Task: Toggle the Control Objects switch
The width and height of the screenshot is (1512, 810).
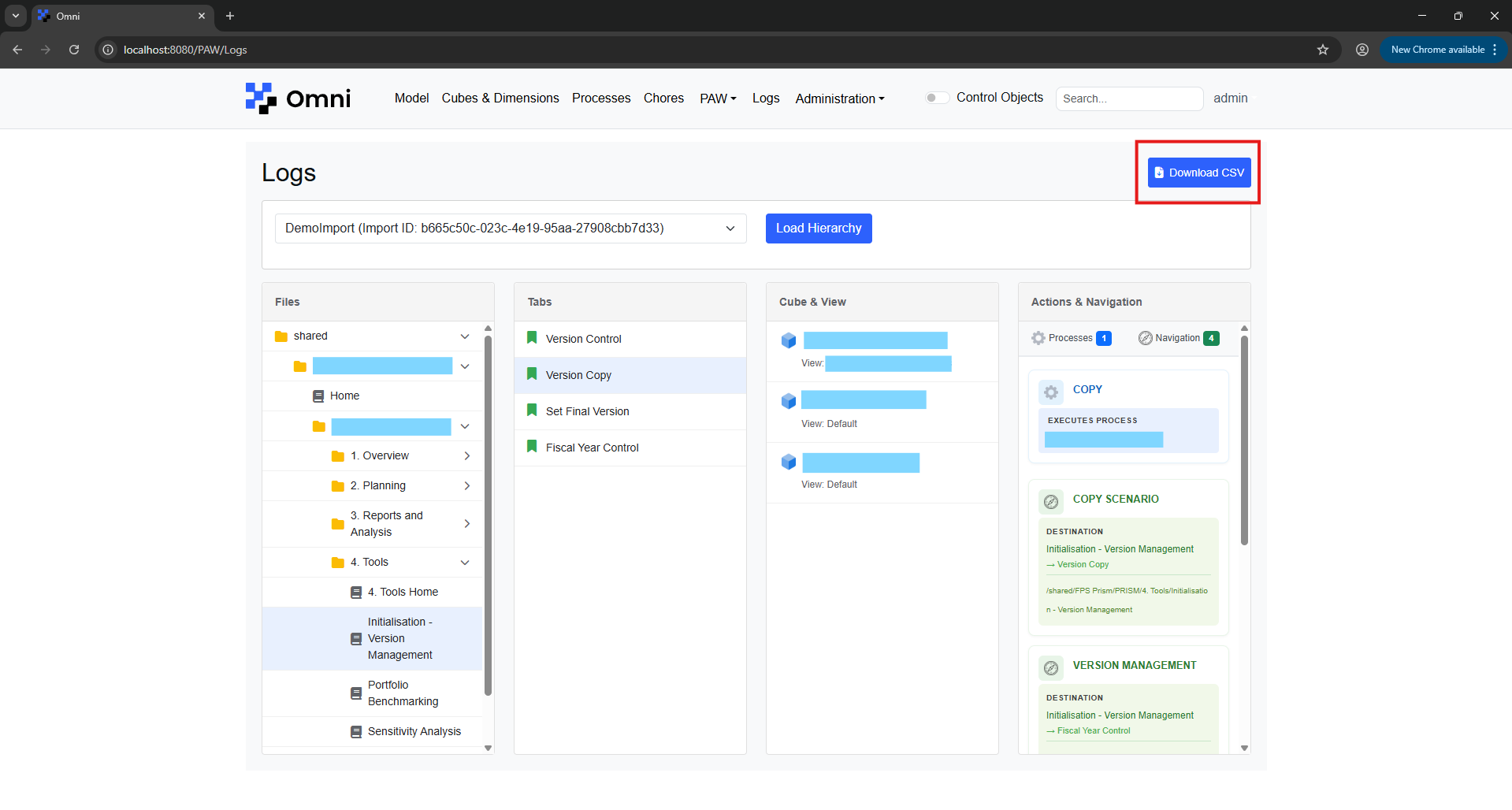Action: pyautogui.click(x=937, y=98)
